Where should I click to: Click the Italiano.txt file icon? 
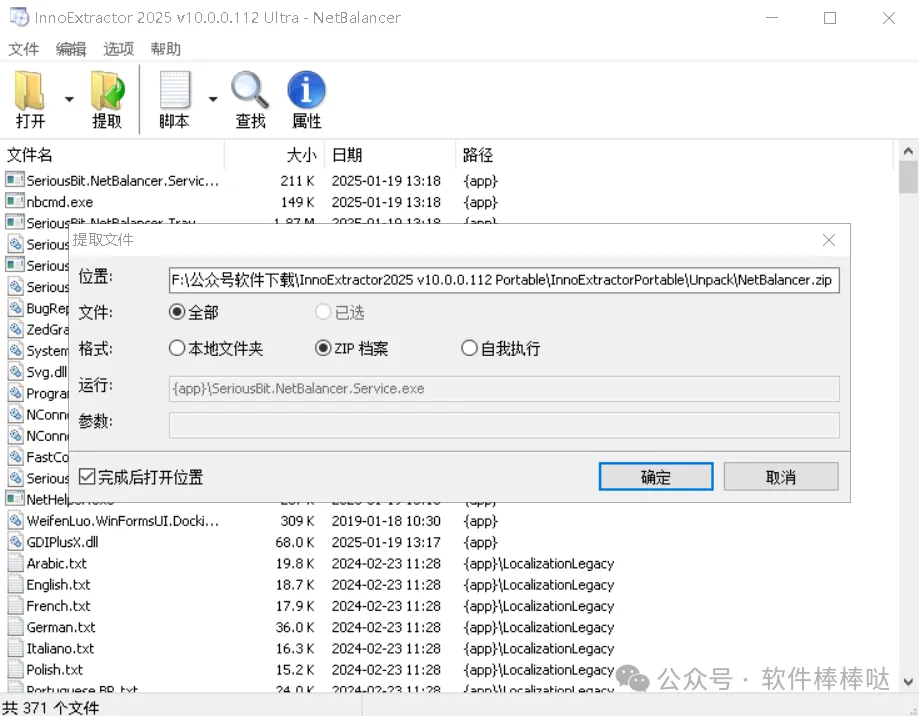tap(15, 648)
